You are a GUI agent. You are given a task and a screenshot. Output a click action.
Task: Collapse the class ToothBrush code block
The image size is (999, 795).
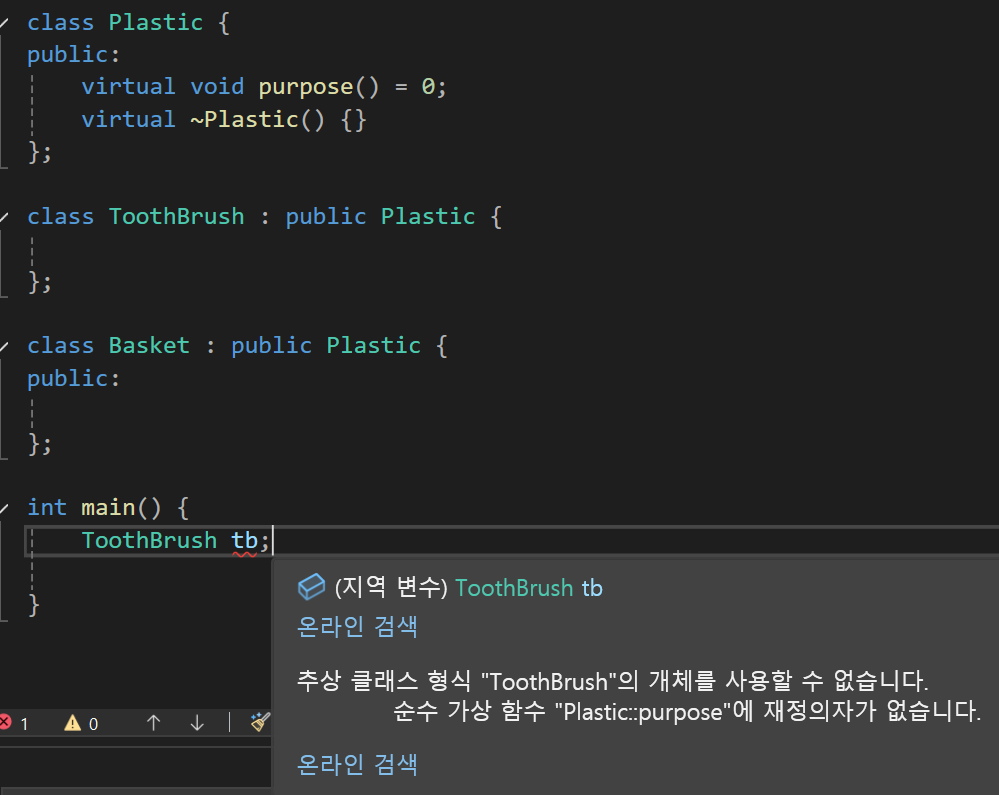(x=4, y=217)
